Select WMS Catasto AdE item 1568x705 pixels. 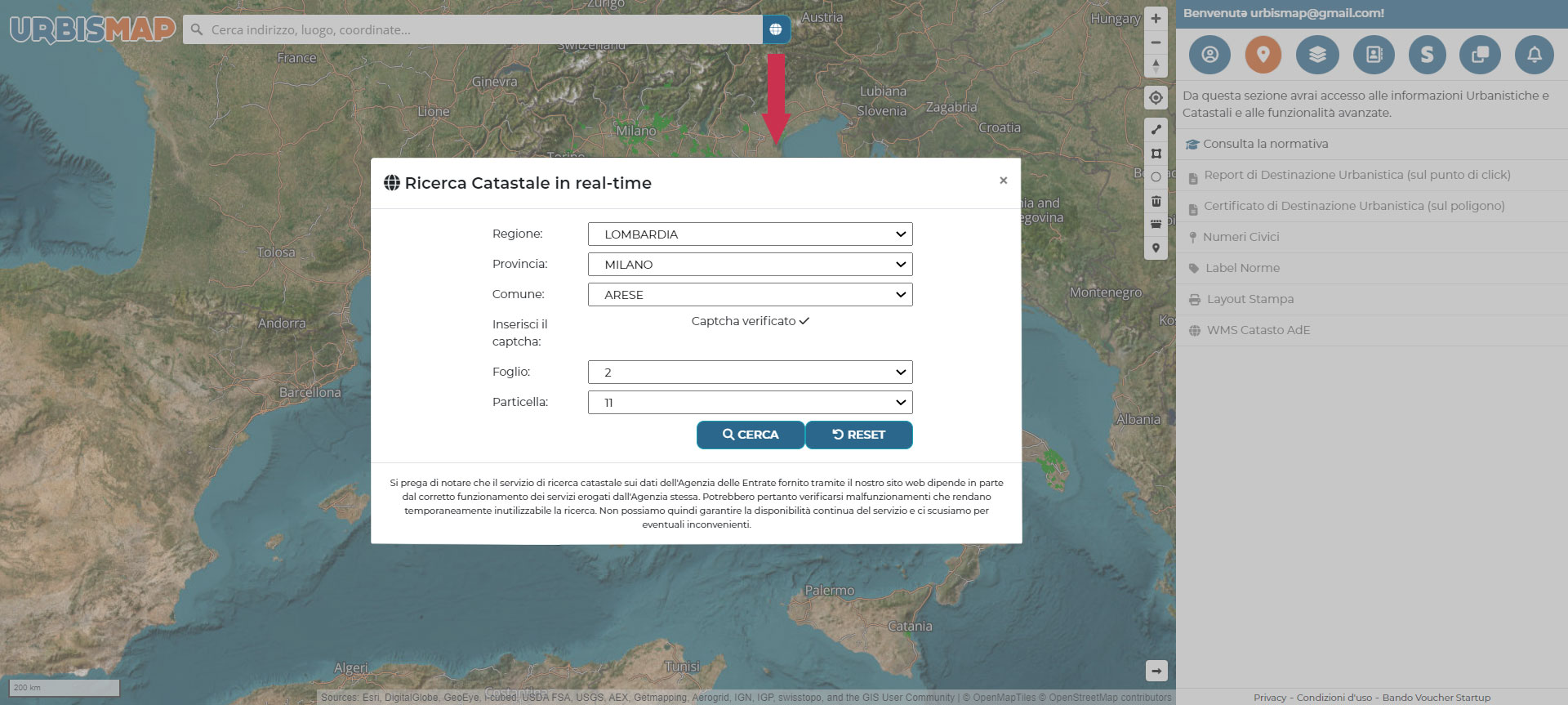point(1372,330)
